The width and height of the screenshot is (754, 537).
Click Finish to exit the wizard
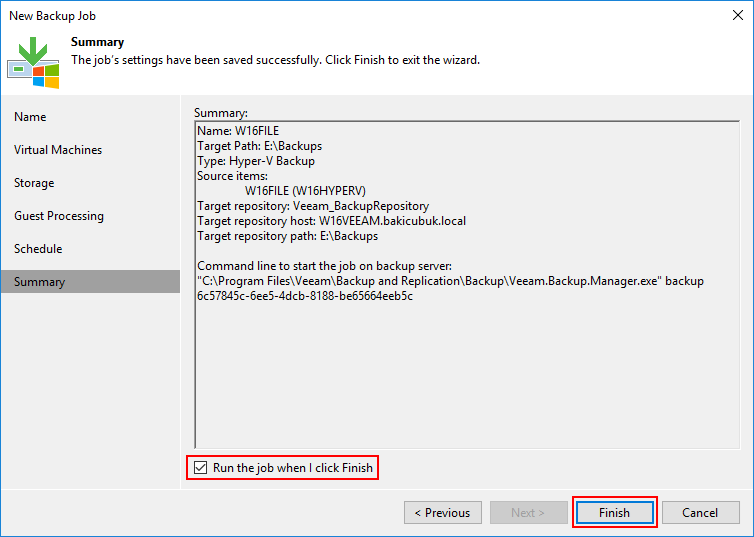[x=615, y=512]
